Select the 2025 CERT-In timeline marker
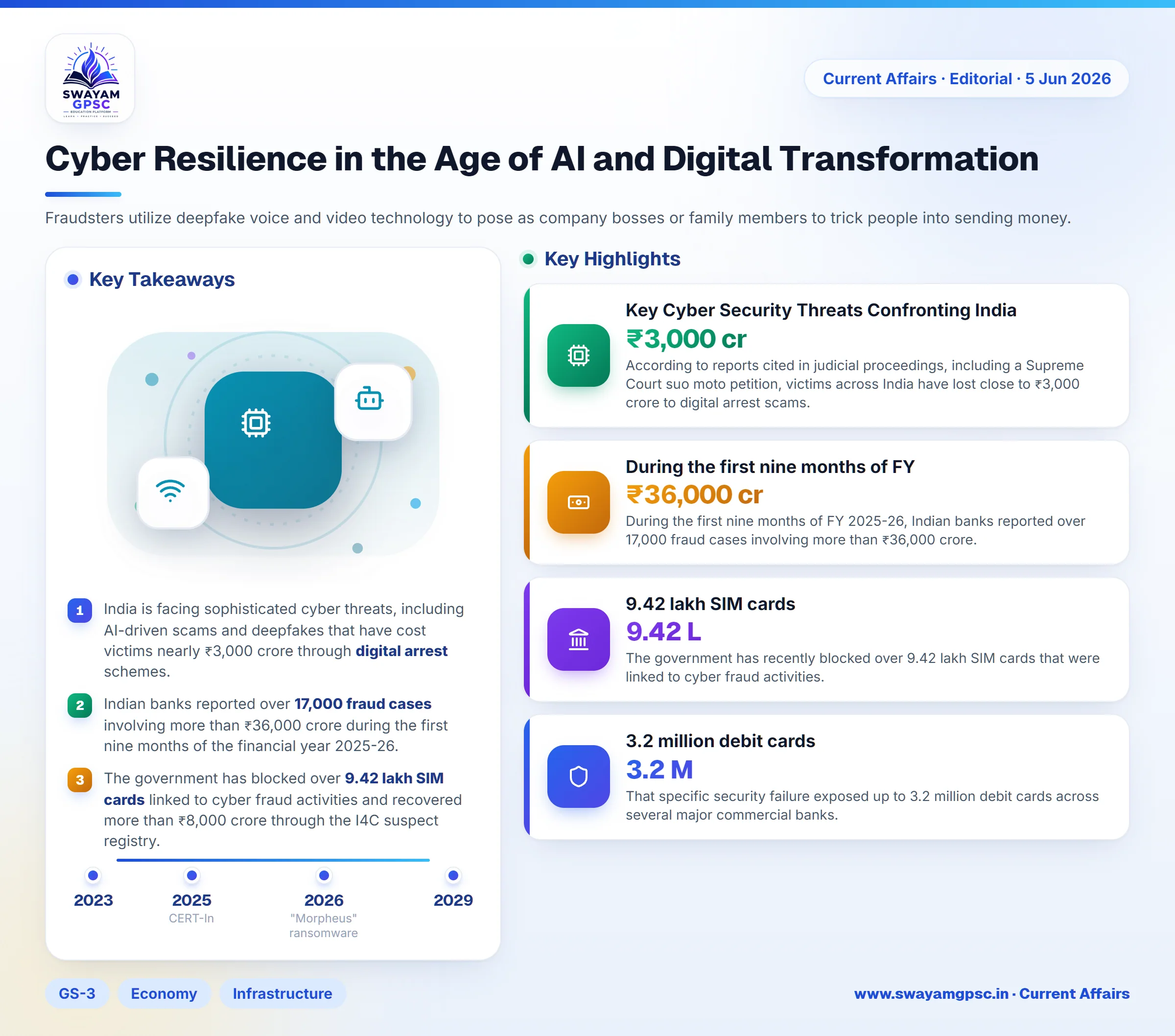The width and height of the screenshot is (1175, 1036). (x=192, y=875)
